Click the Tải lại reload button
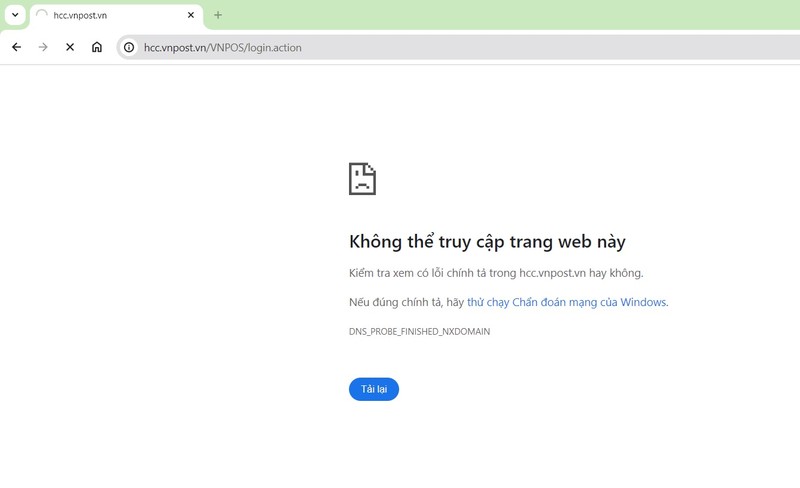The image size is (800, 488). tap(374, 389)
